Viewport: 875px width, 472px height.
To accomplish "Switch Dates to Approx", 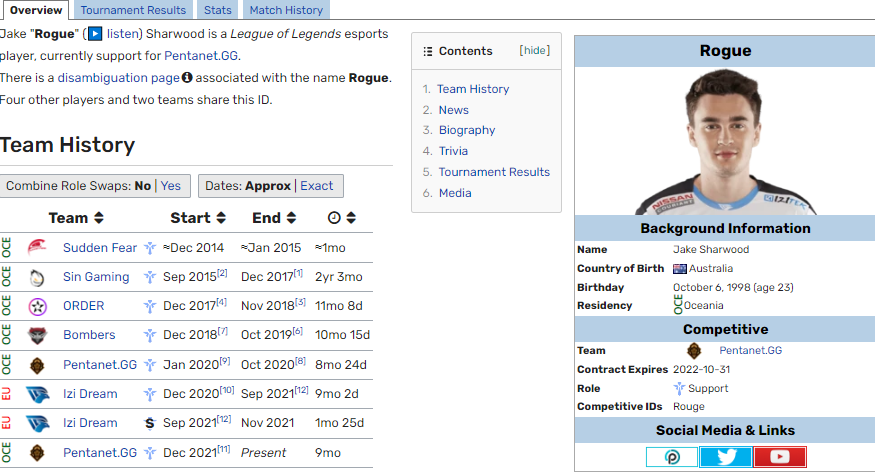I will click(x=268, y=186).
